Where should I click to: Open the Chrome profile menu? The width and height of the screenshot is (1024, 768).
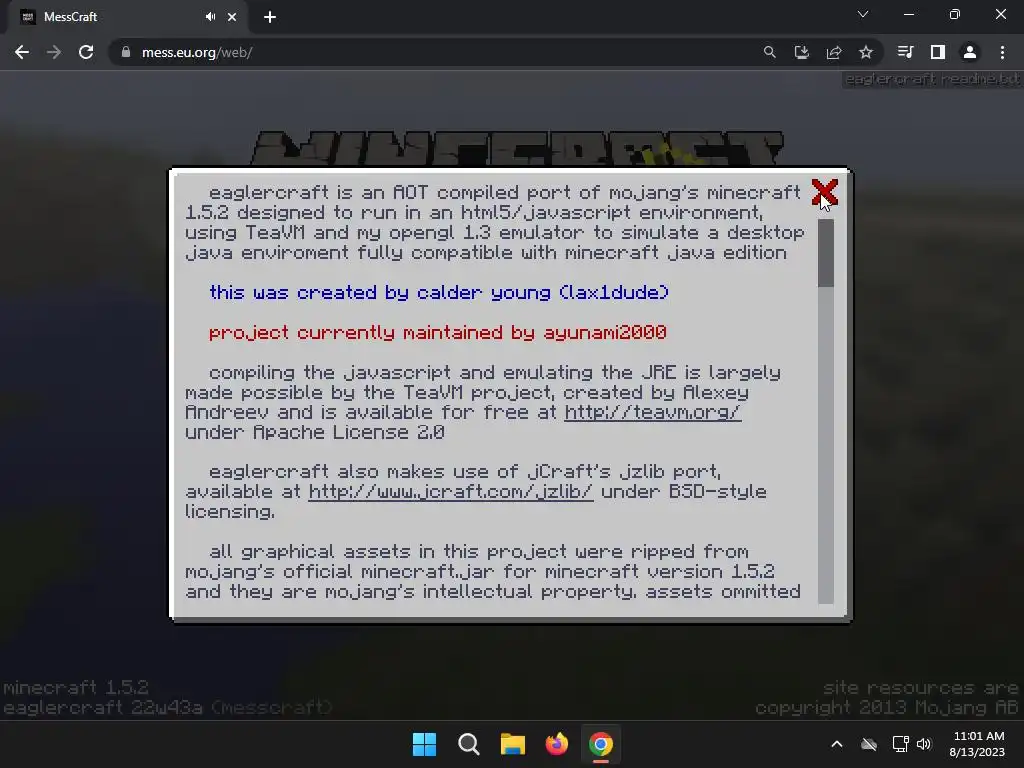pyautogui.click(x=970, y=52)
